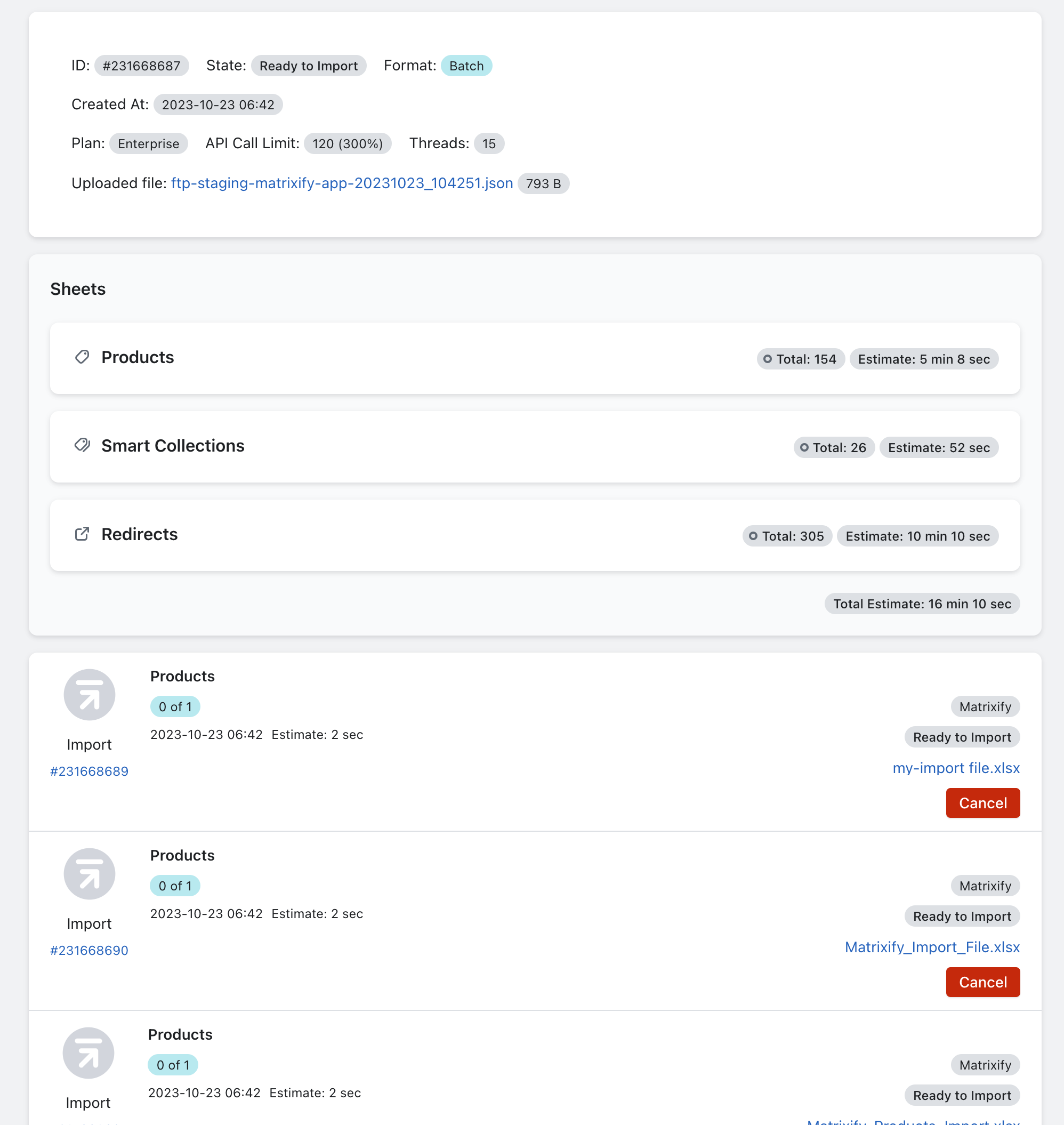This screenshot has width=1064, height=1125.
Task: Open import job #231668690 link
Action: (89, 950)
